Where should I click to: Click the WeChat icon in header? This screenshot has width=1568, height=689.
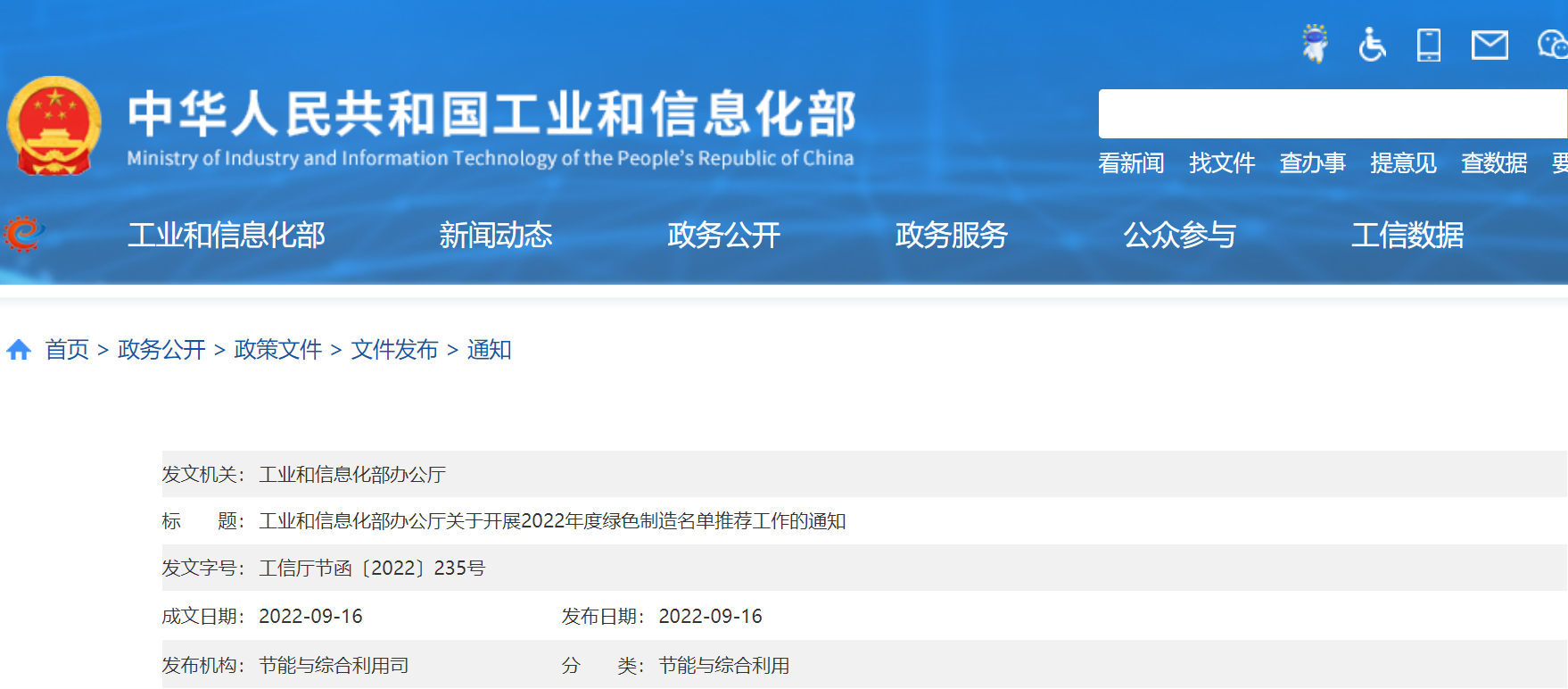(1553, 44)
